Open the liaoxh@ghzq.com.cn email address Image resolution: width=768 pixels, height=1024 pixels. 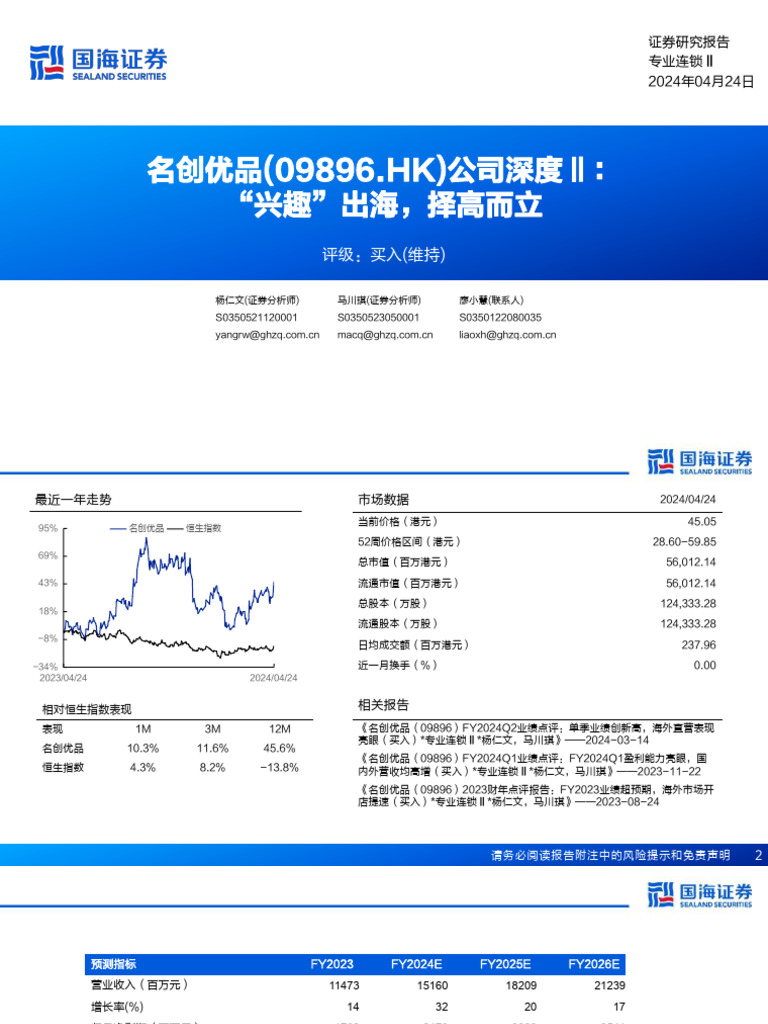507,335
